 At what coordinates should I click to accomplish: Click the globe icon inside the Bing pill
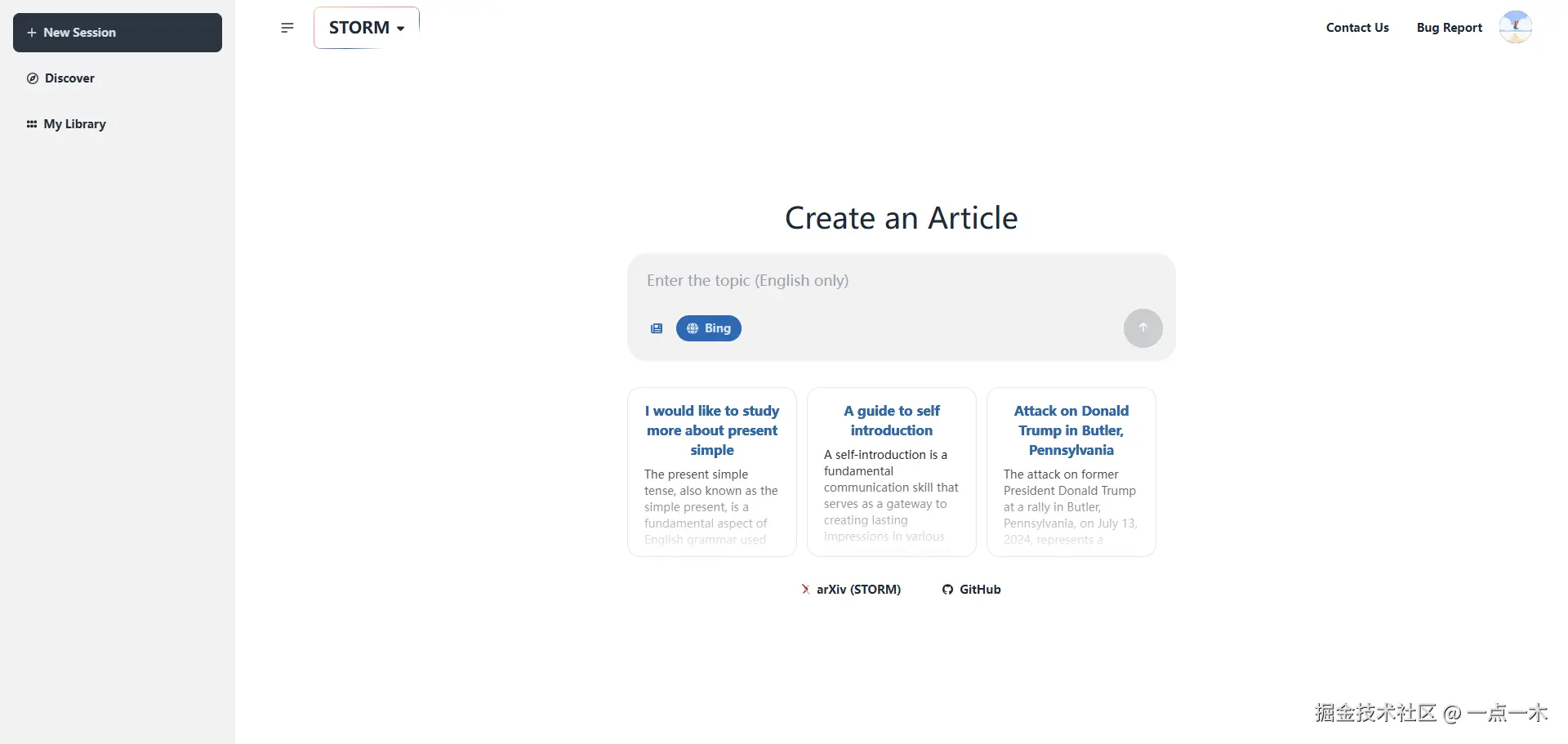(693, 327)
